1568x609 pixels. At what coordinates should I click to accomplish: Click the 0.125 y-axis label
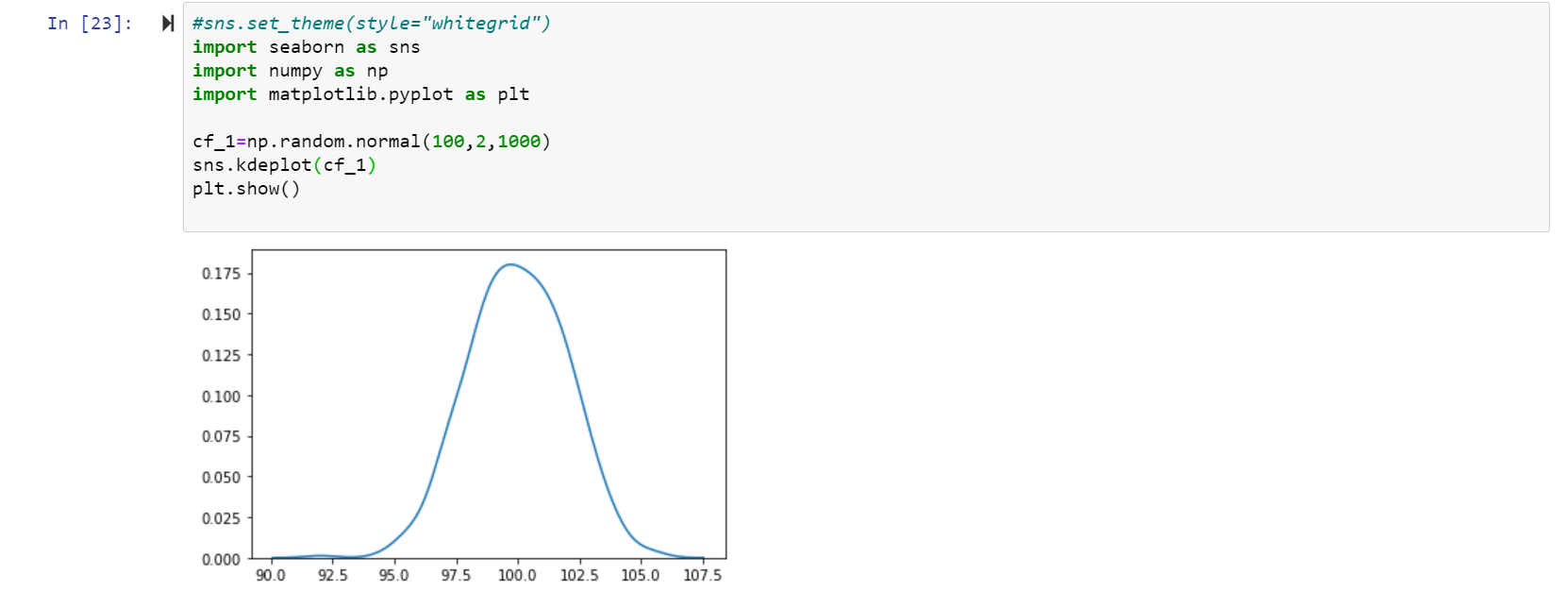pos(221,356)
